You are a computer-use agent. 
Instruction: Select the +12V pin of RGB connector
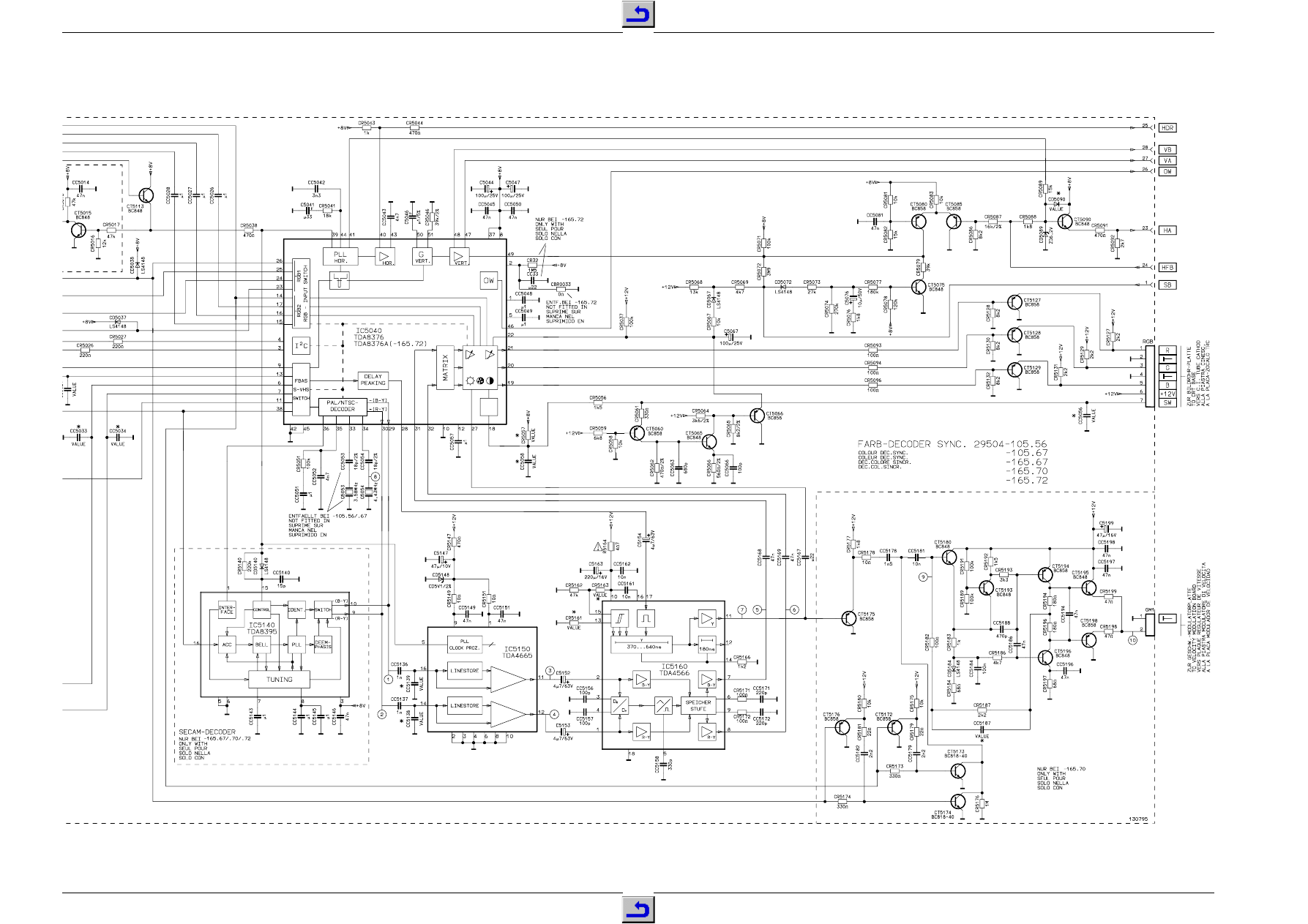click(x=1167, y=394)
